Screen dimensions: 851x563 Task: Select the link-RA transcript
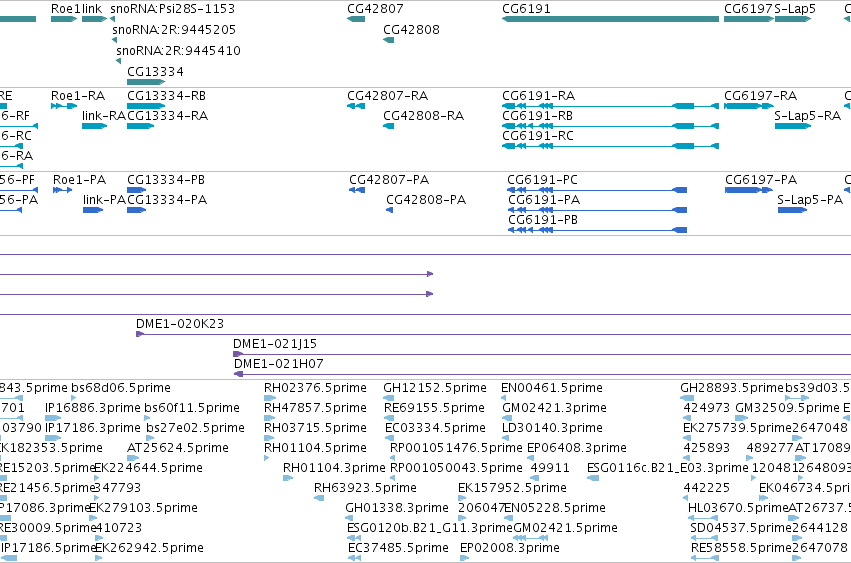(94, 126)
